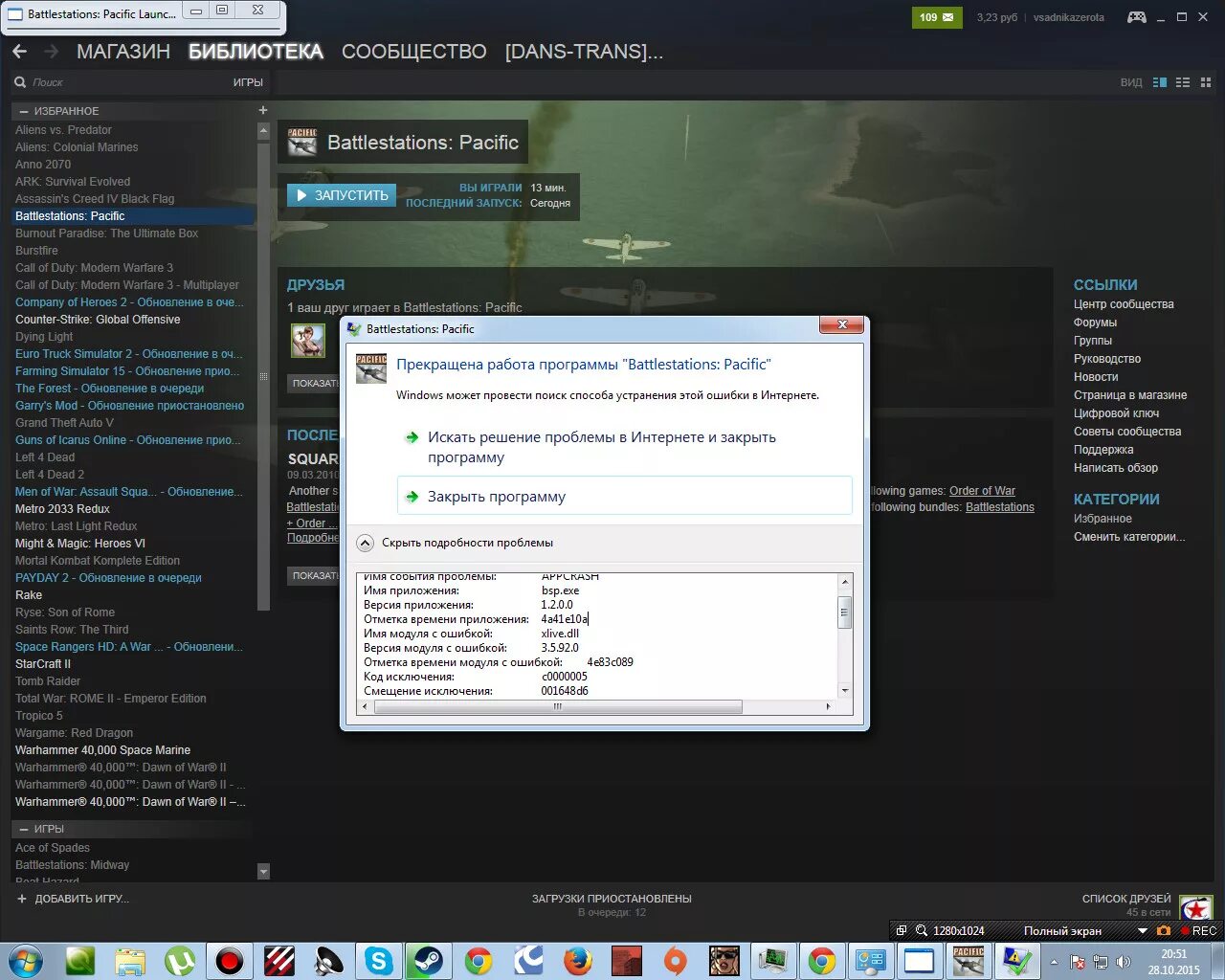Click the speaker volume tray icon
1225x980 pixels.
point(1124,962)
